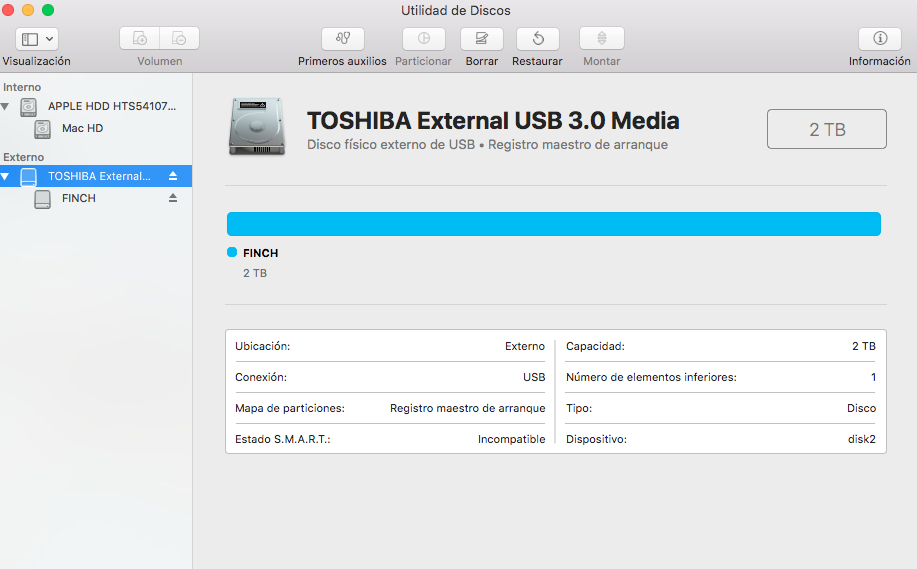Image resolution: width=917 pixels, height=569 pixels.
Task: Open the Información info button
Action: 880,39
